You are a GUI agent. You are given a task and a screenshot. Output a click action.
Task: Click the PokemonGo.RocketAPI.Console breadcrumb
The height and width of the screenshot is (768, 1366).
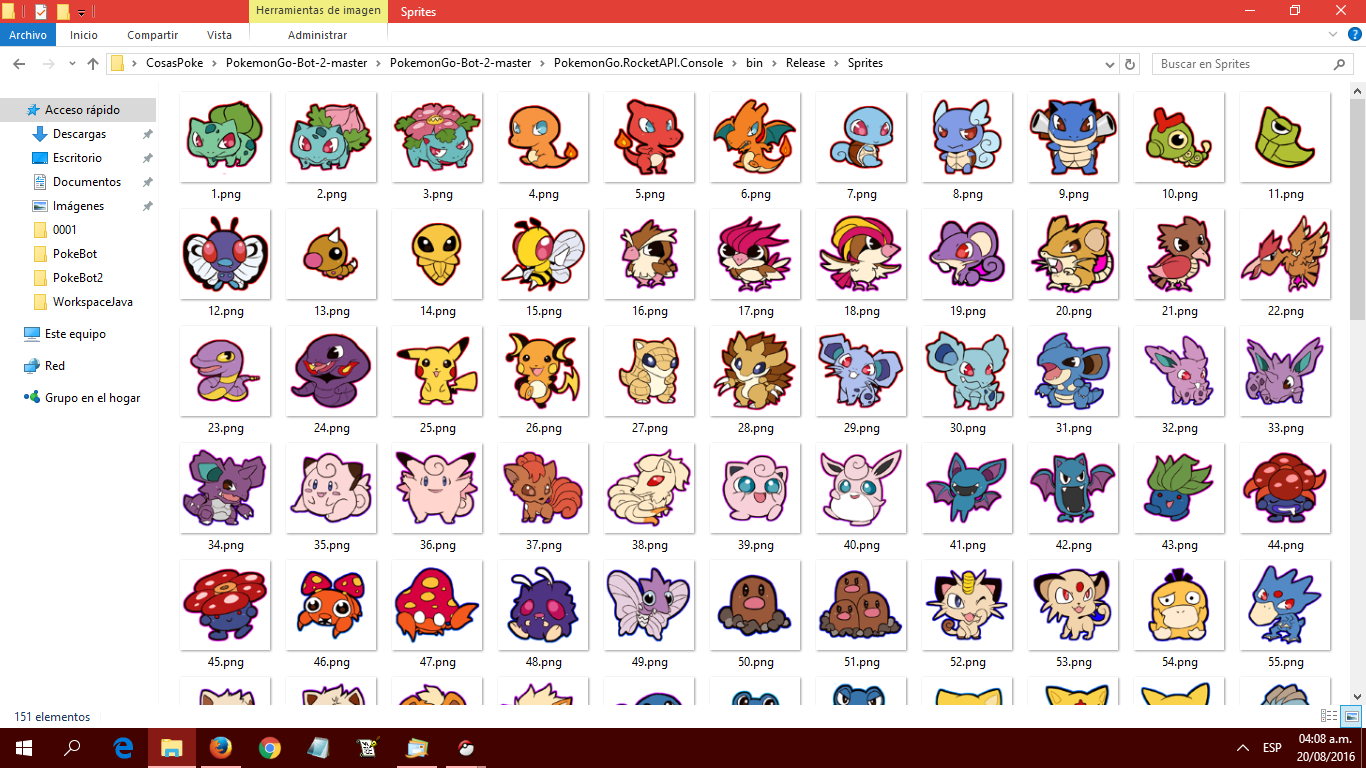[638, 63]
